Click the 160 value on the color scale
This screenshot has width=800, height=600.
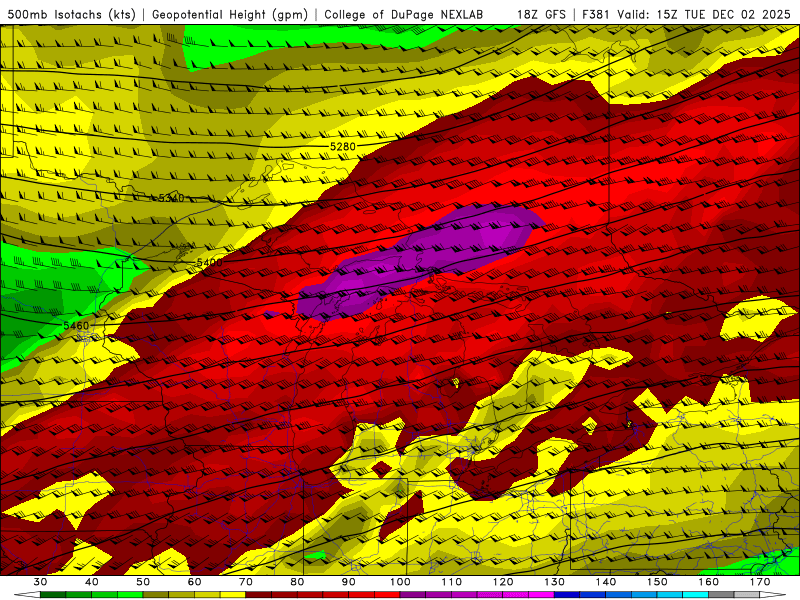pyautogui.click(x=709, y=582)
